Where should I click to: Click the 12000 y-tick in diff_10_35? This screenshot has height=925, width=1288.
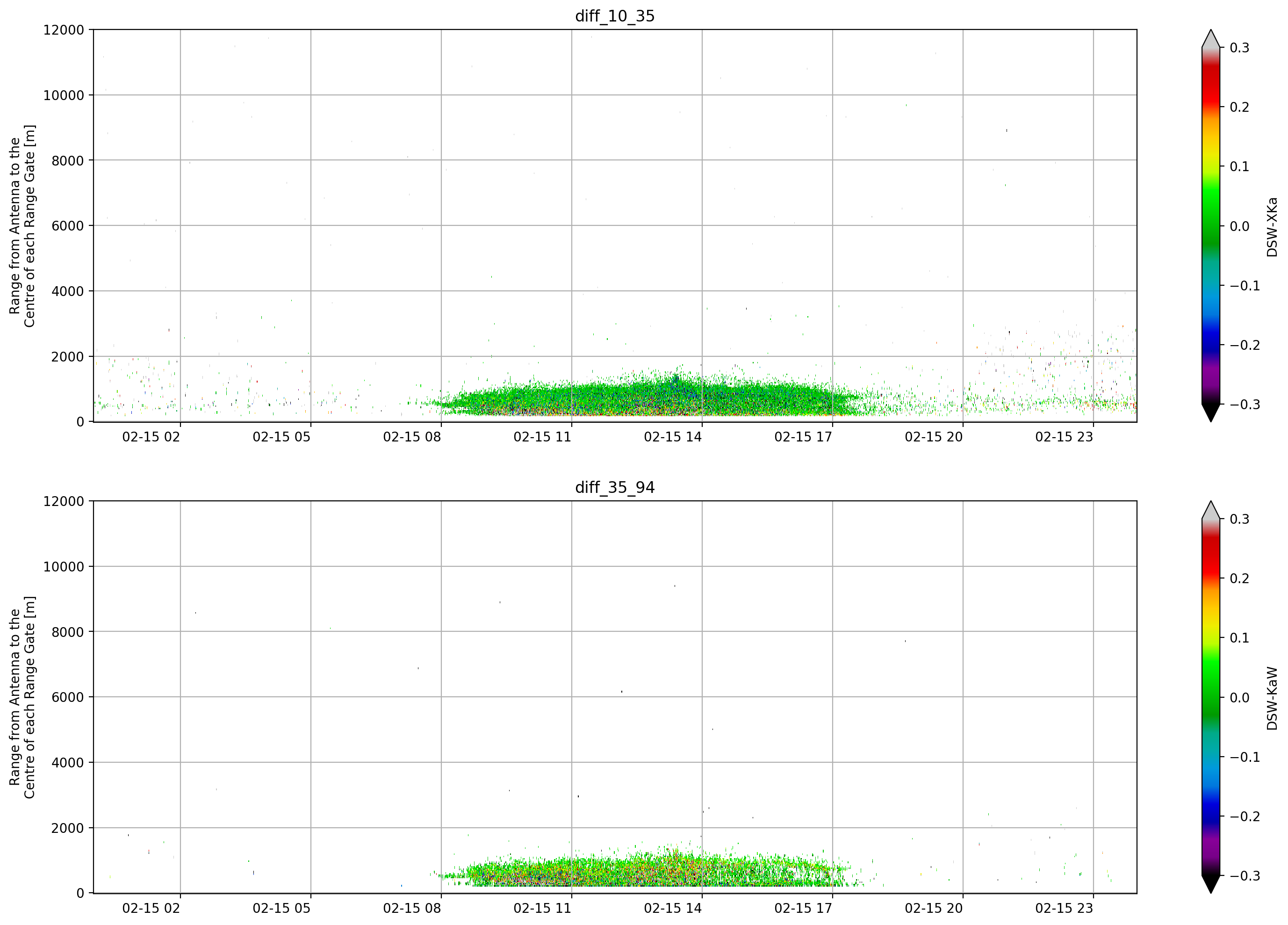pyautogui.click(x=64, y=29)
